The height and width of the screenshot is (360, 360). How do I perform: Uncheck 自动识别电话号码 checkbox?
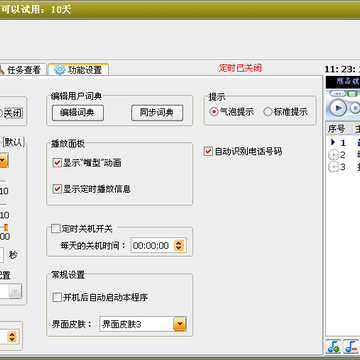[208, 152]
